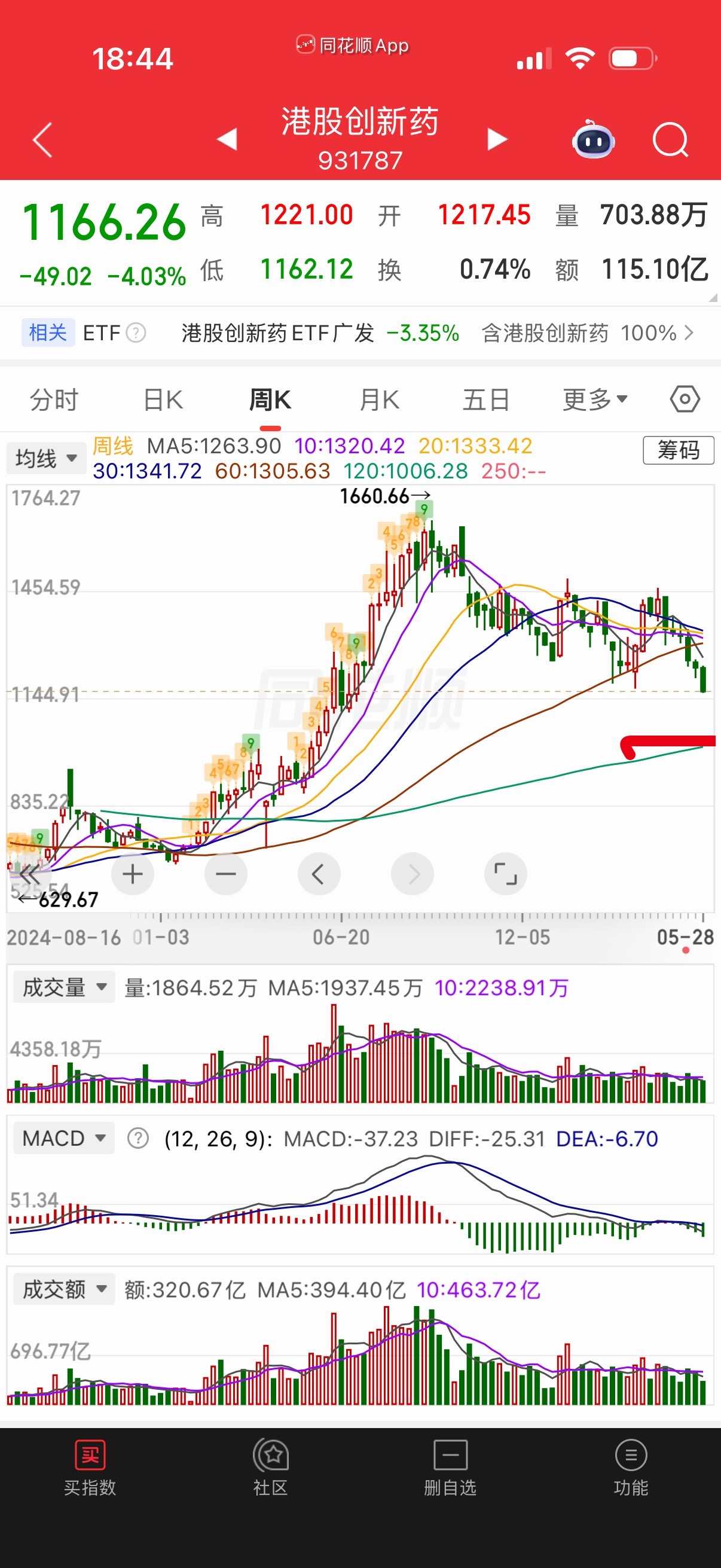Tap the 10:1320.42 moving average label

pos(349,446)
